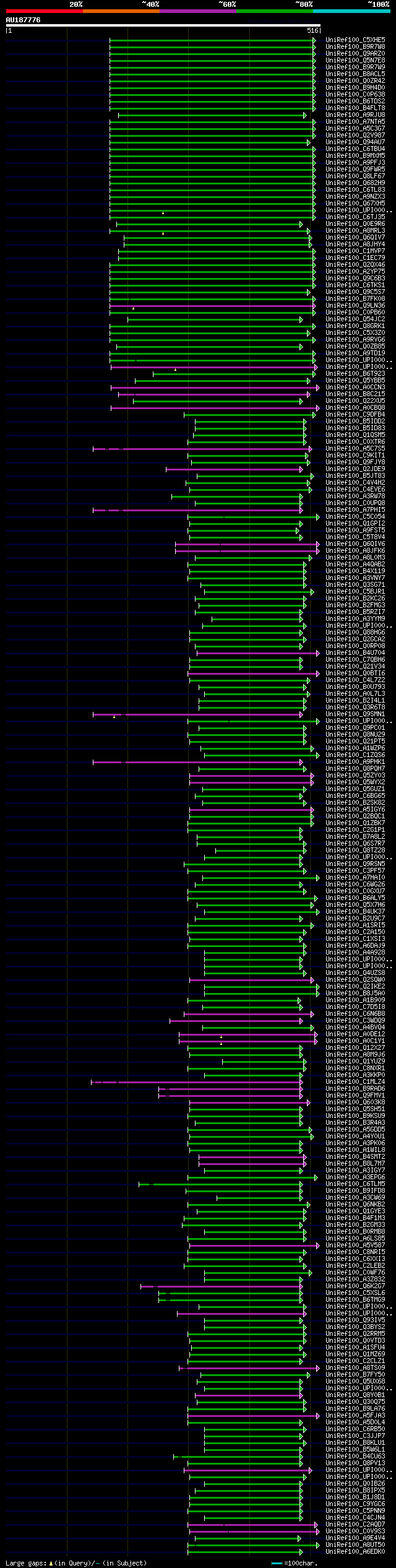Click hit label UniRef100_Q8LF67
Image resolution: width=396 pixels, height=1568 pixels.
(355, 176)
